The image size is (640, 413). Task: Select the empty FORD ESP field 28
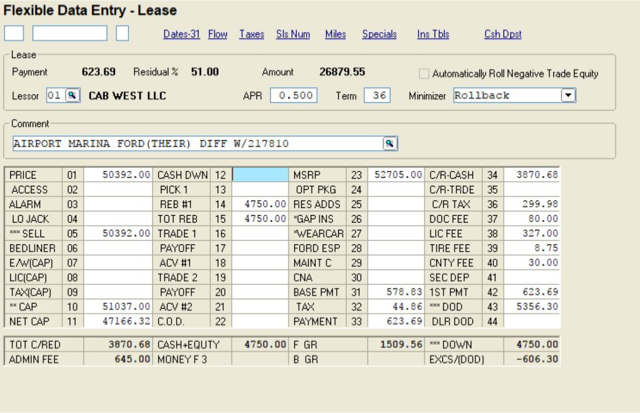pyautogui.click(x=396, y=248)
